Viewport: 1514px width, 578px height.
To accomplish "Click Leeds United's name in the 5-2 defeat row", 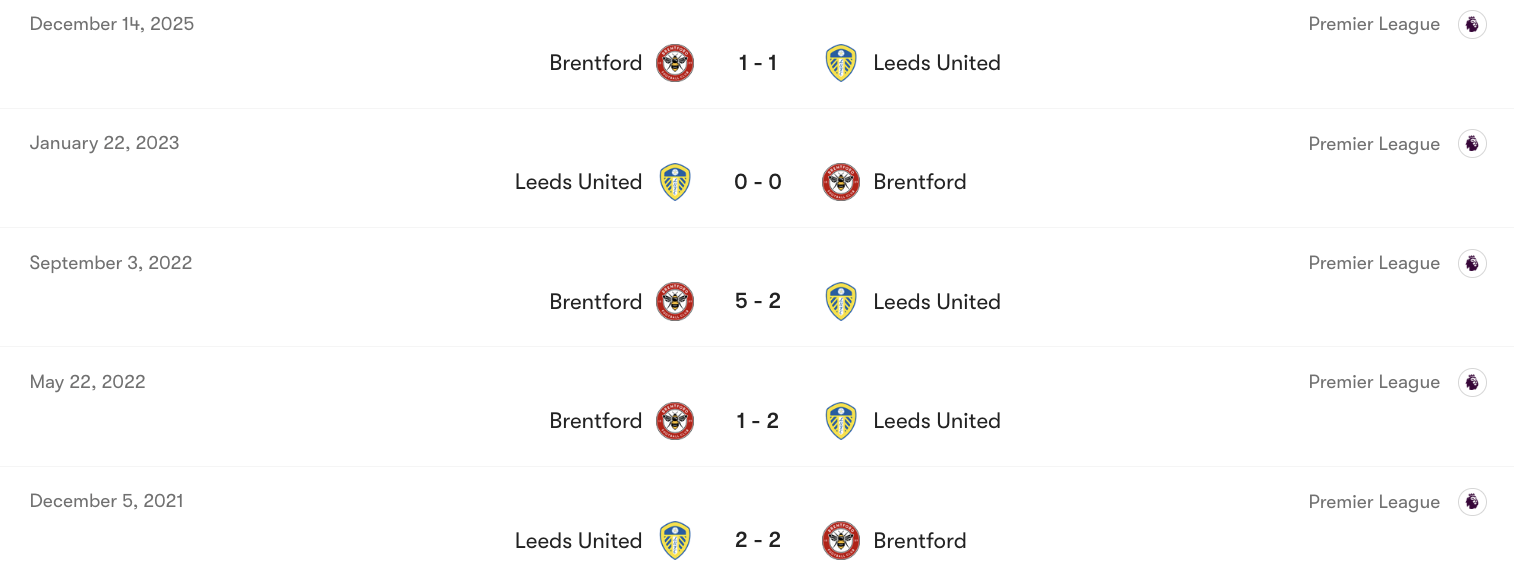I will 937,301.
